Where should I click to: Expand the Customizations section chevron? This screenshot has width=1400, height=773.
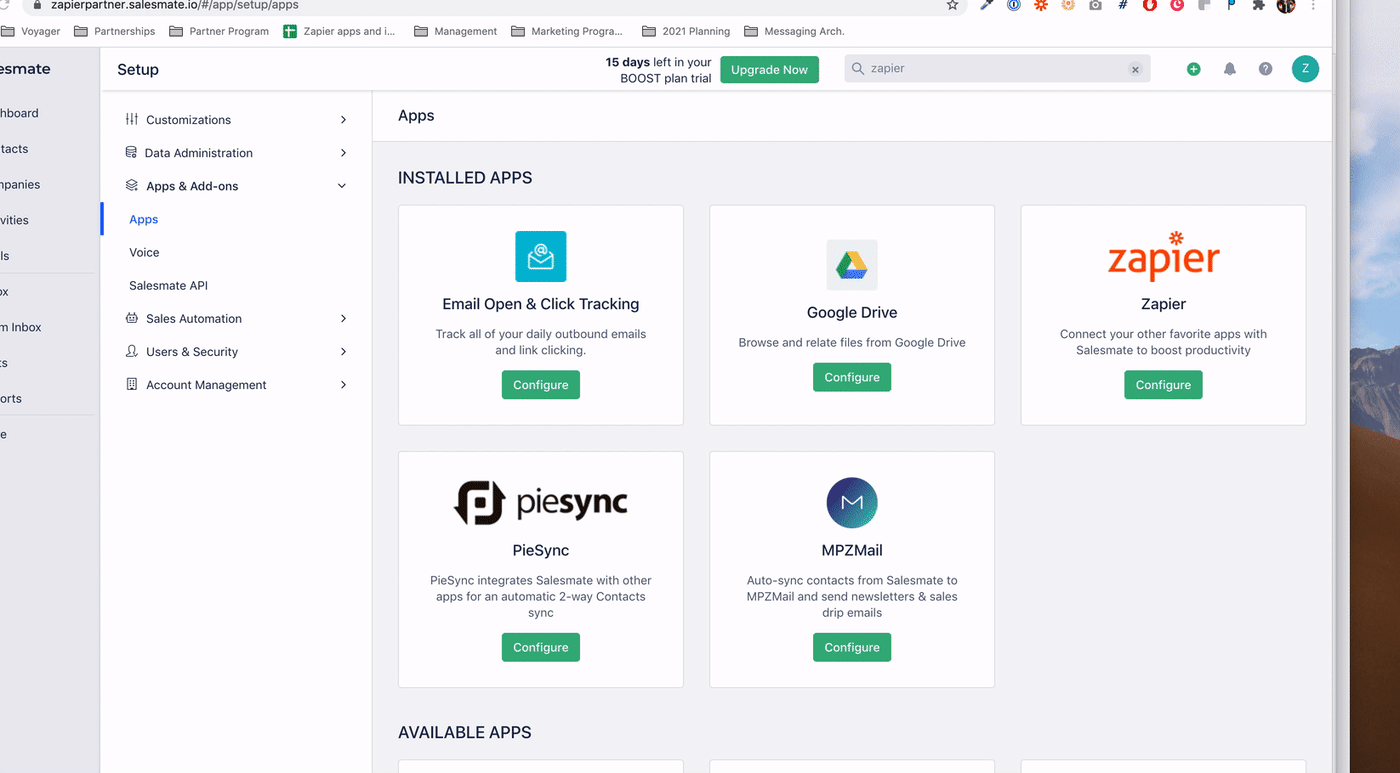(x=343, y=120)
